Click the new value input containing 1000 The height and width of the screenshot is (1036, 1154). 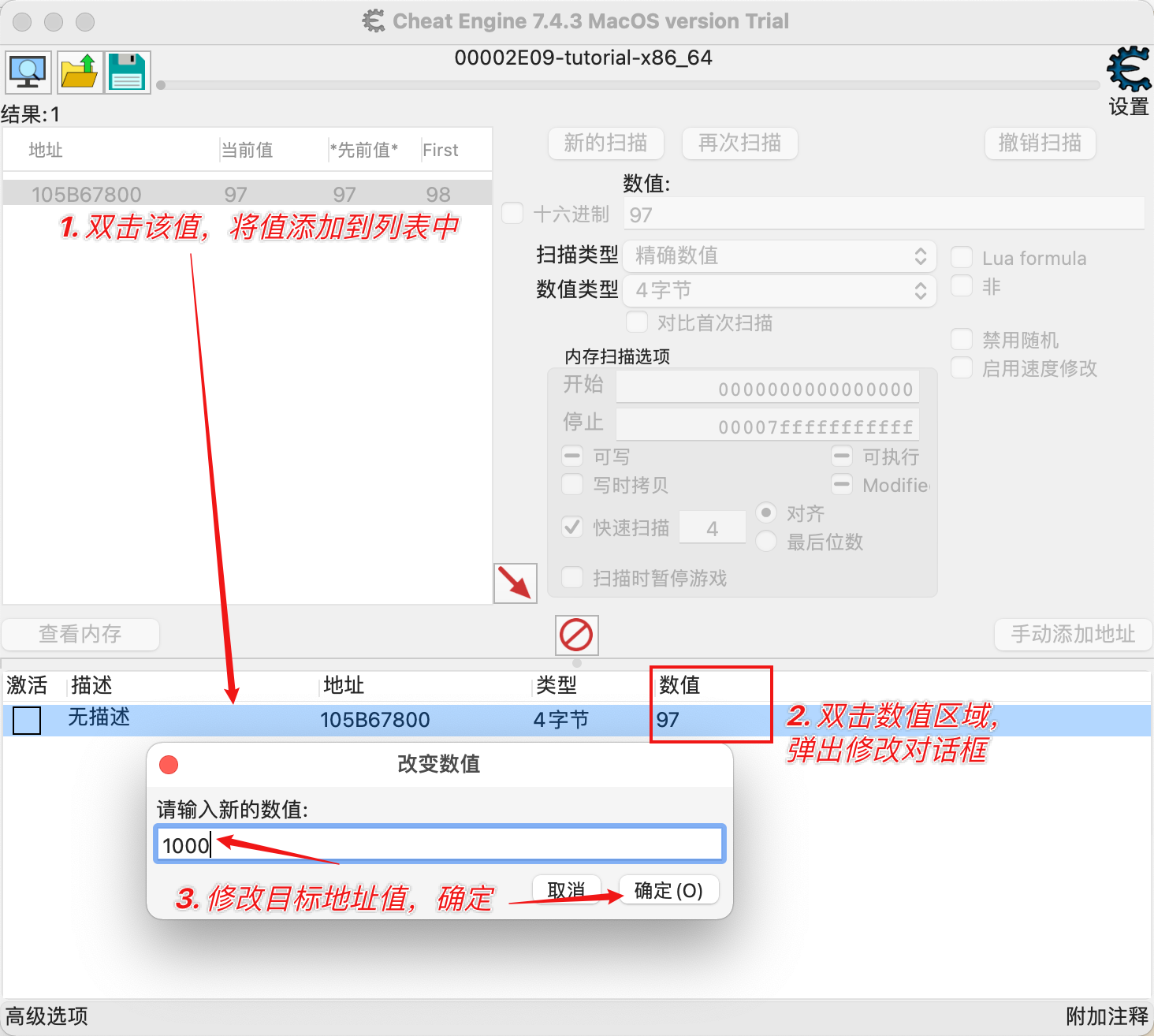pyautogui.click(x=439, y=844)
